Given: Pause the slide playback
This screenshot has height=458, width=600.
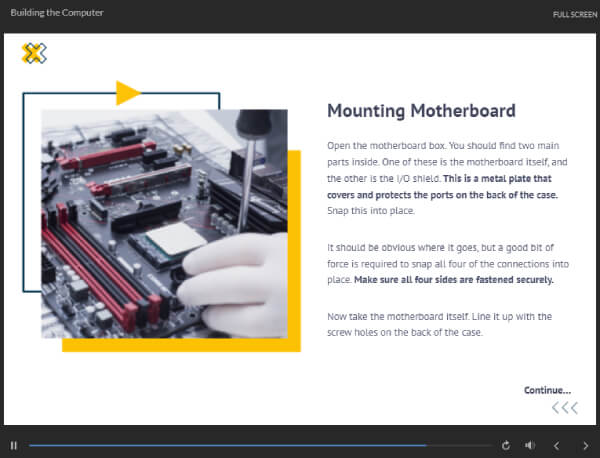Looking at the screenshot, I should pos(14,445).
